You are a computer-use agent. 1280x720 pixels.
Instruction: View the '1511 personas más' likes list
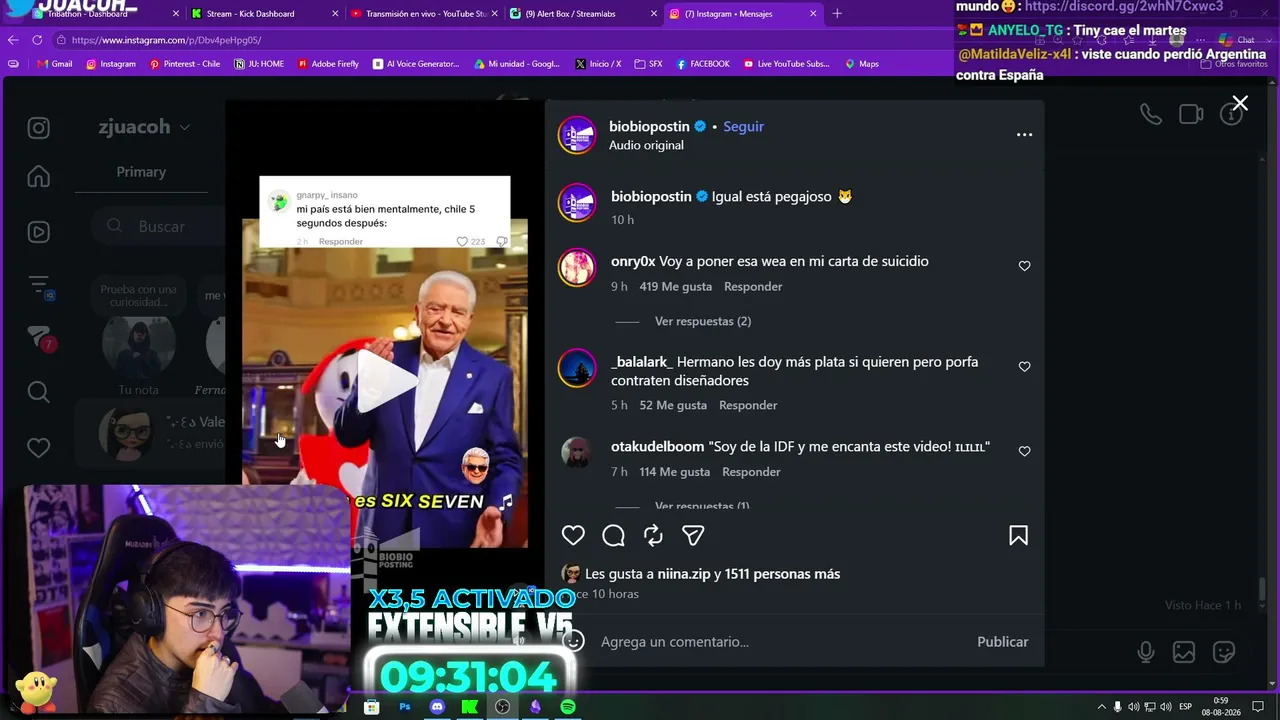point(783,574)
